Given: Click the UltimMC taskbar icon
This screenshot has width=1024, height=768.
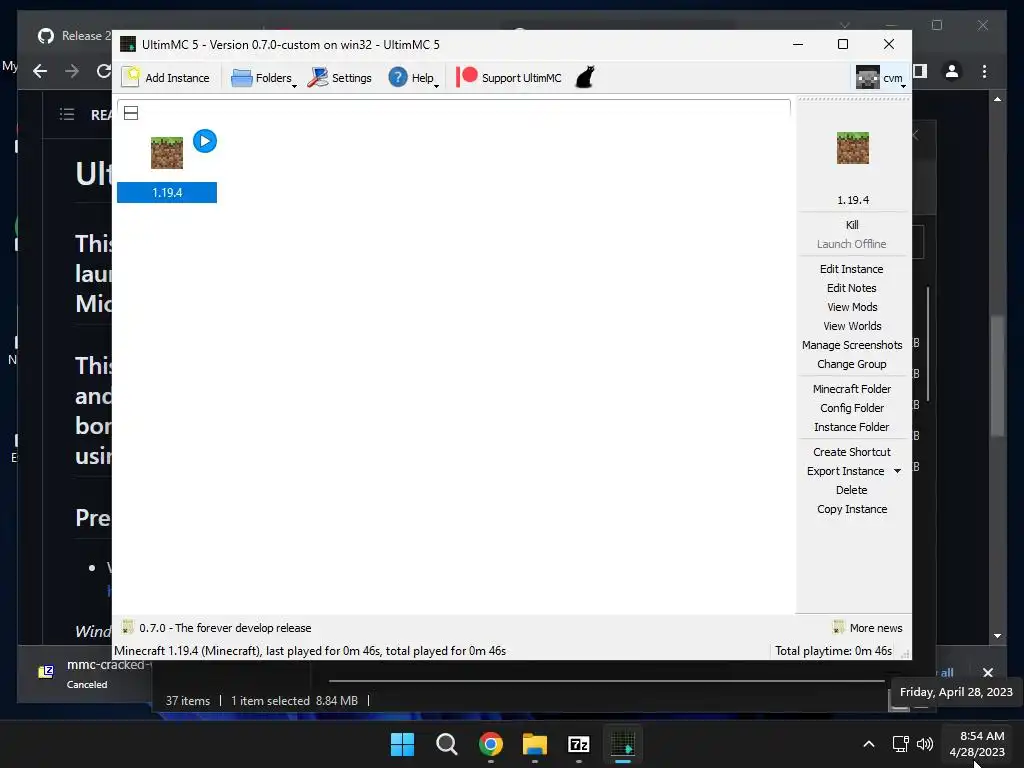Looking at the screenshot, I should (623, 744).
